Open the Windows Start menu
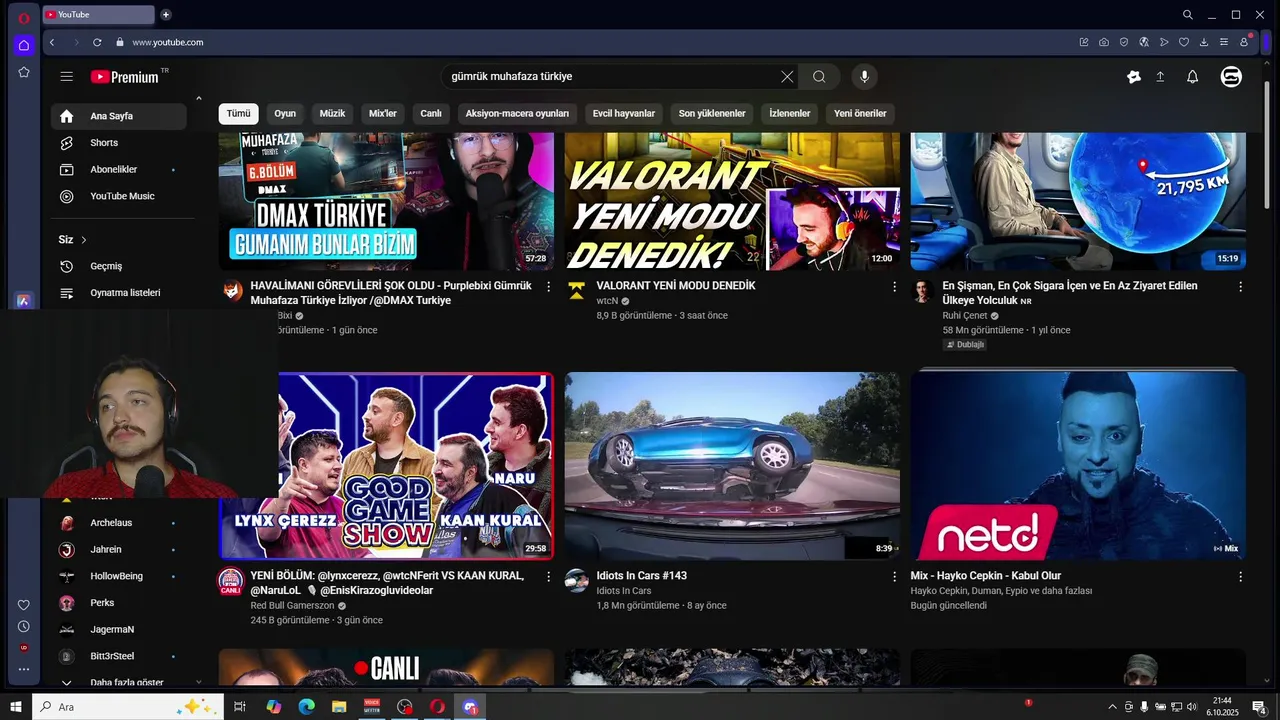The width and height of the screenshot is (1280, 720). pyautogui.click(x=16, y=707)
